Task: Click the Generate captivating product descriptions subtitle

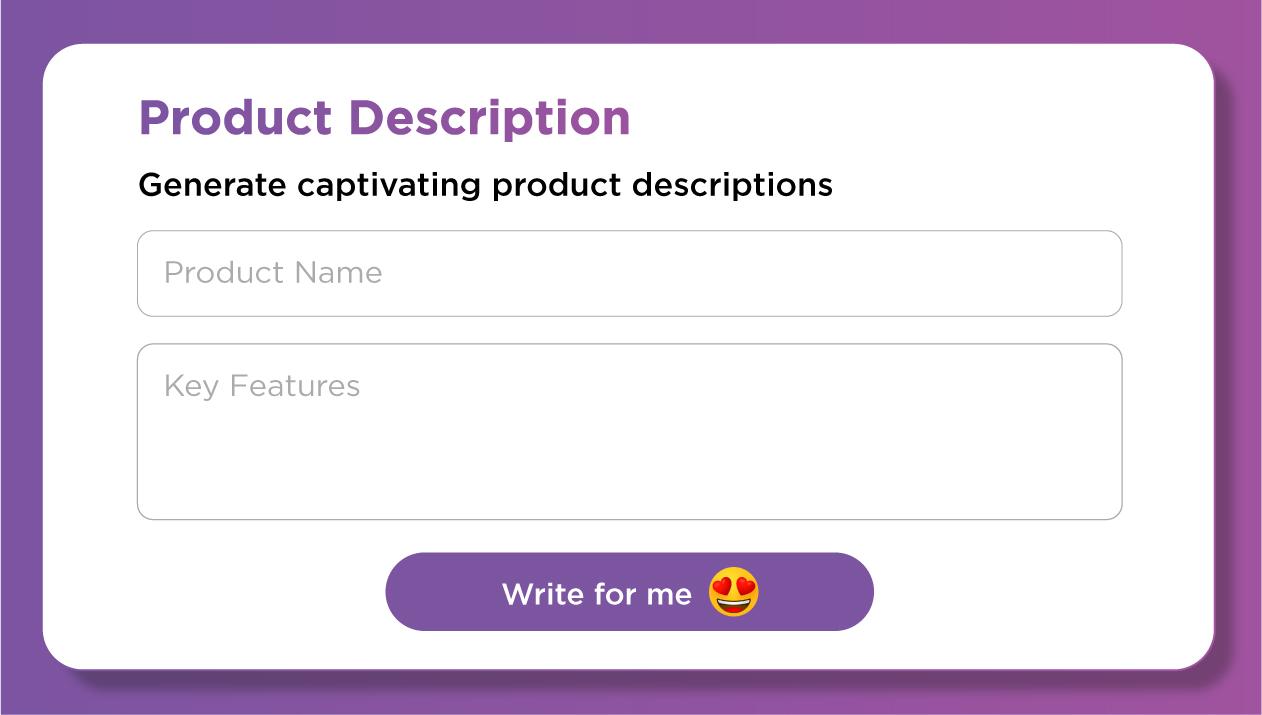Action: tap(485, 185)
